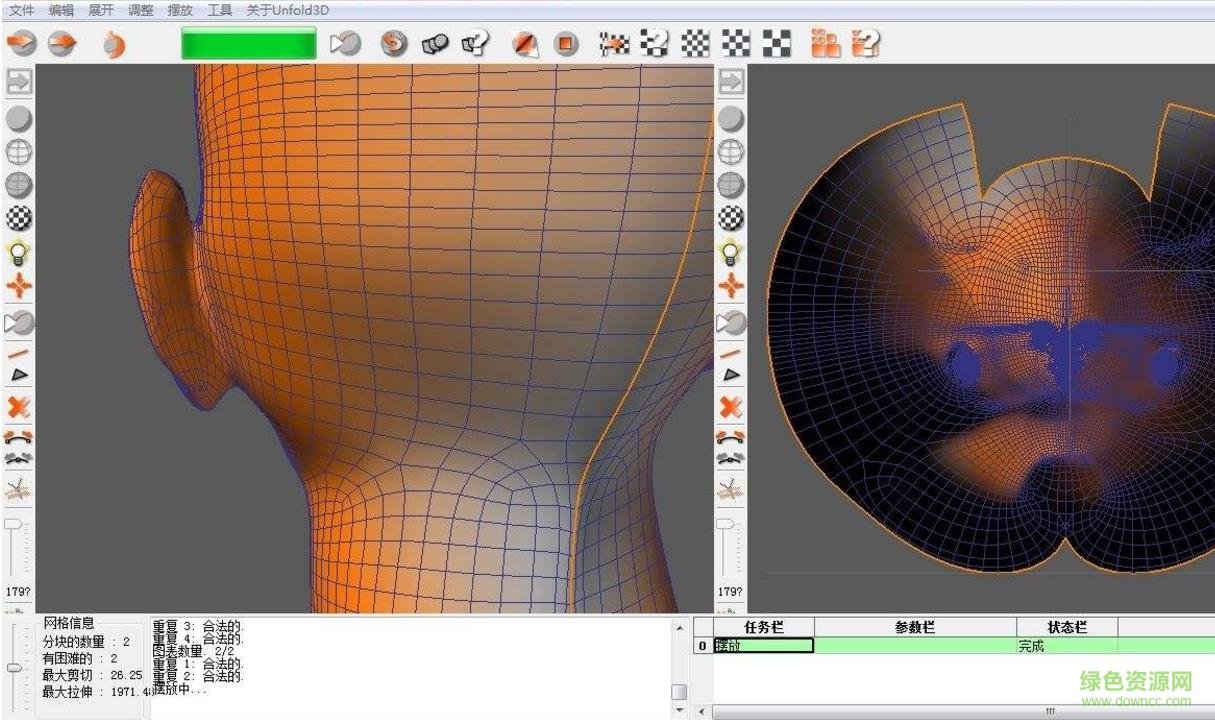Image resolution: width=1215 pixels, height=720 pixels.
Task: Click the red X delete tool icon
Action: [x=18, y=408]
